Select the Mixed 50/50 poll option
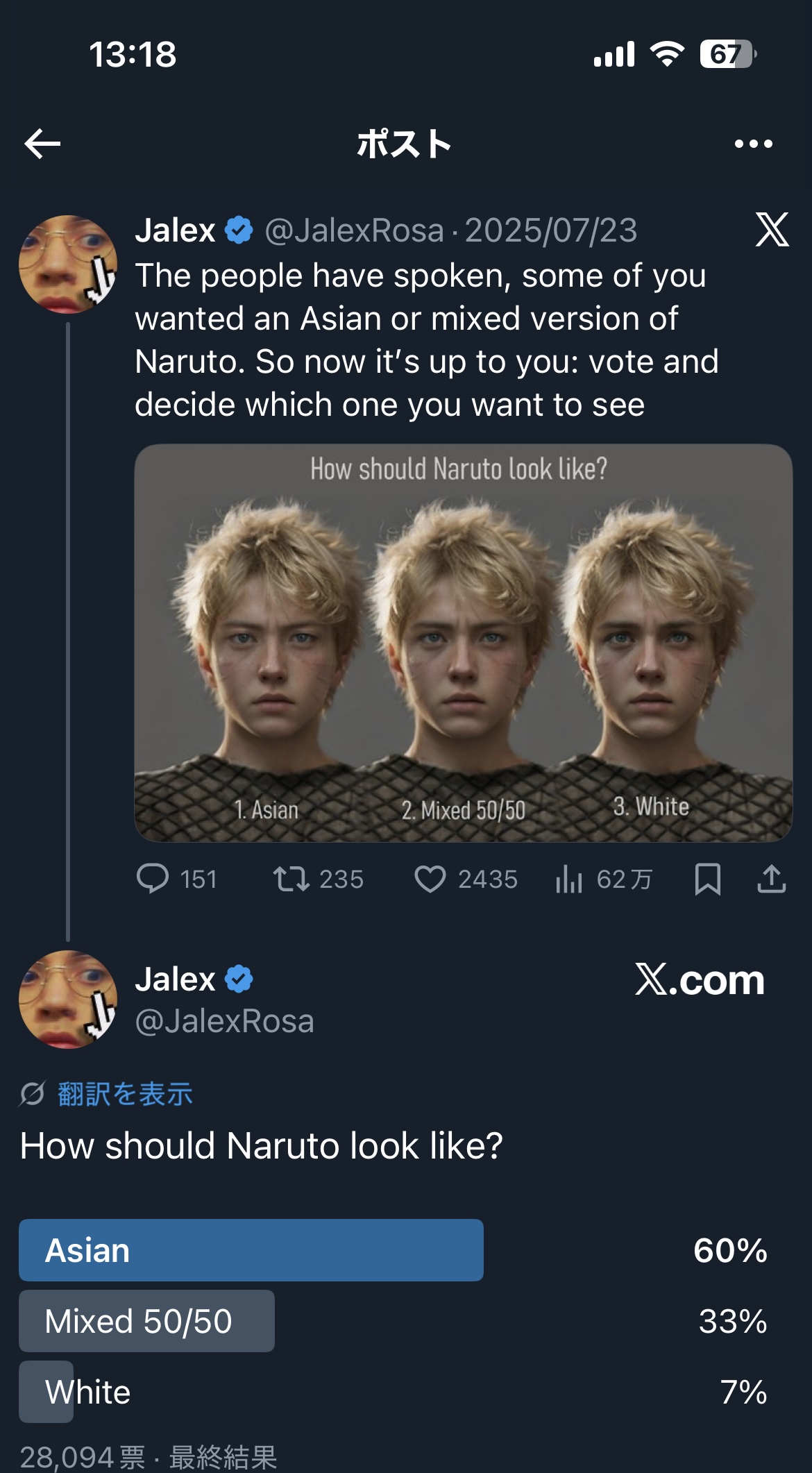Viewport: 812px width, 1473px height. (146, 1321)
